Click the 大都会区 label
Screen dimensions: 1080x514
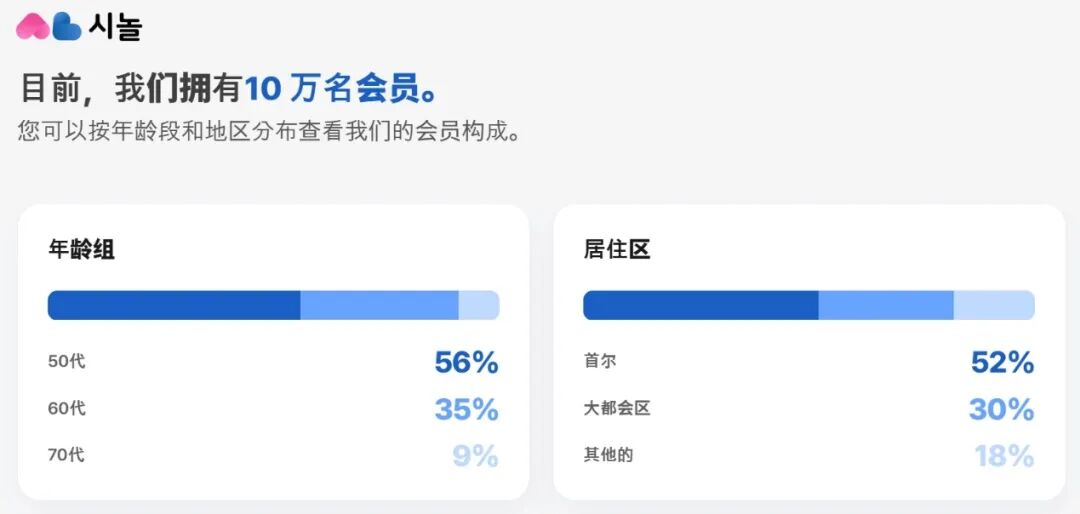point(616,409)
